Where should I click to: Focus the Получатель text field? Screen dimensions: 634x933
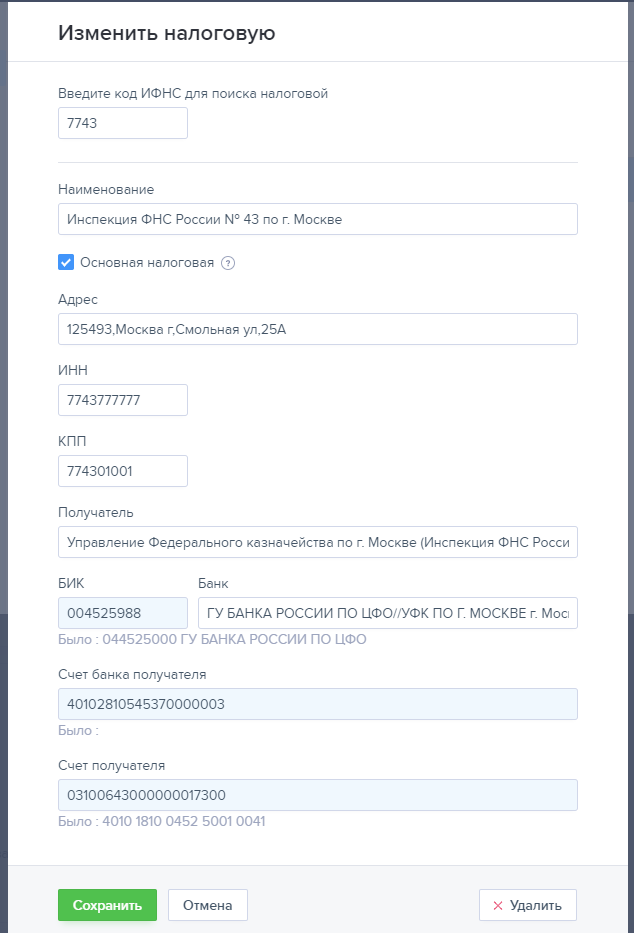[x=318, y=543]
